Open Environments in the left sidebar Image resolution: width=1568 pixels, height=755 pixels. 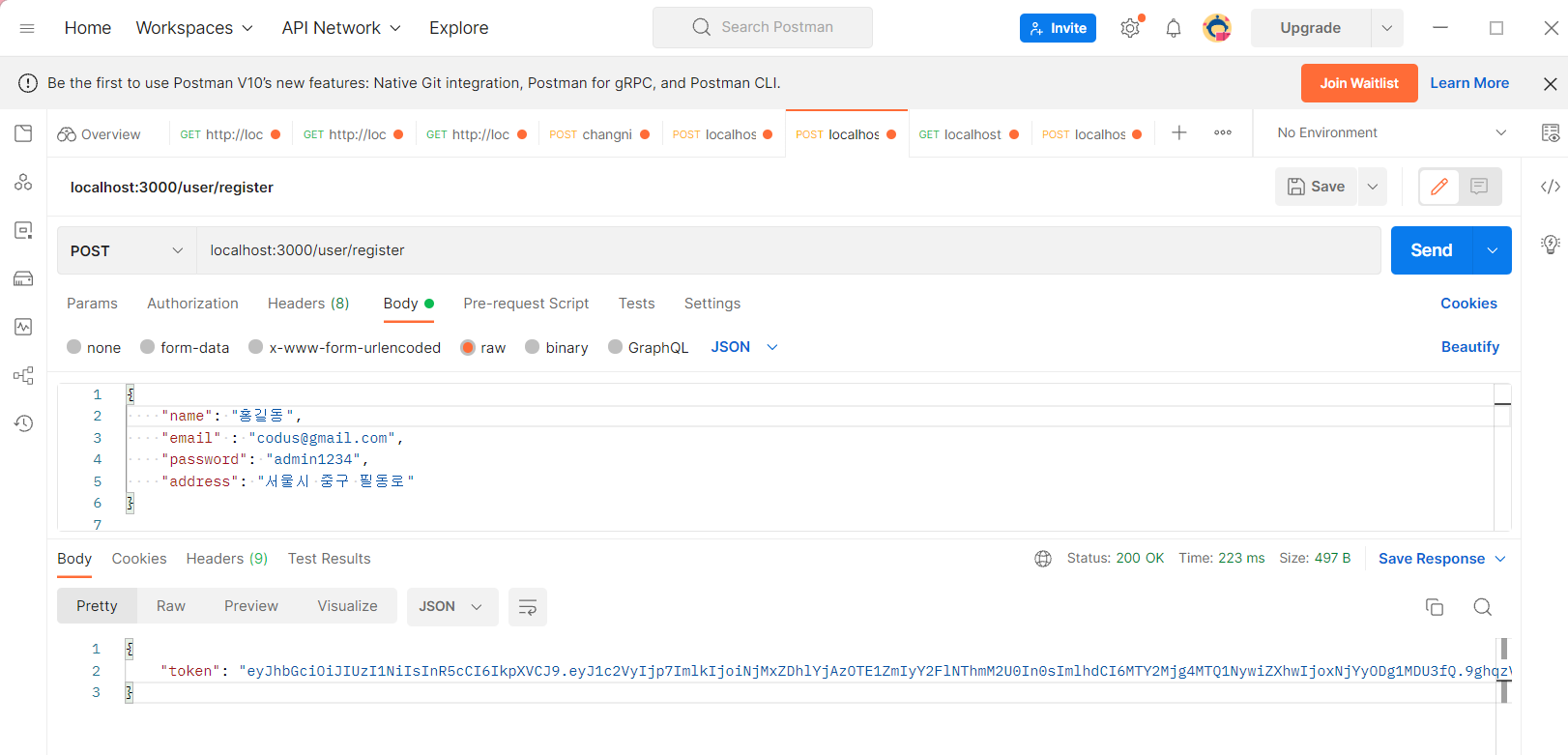23,230
